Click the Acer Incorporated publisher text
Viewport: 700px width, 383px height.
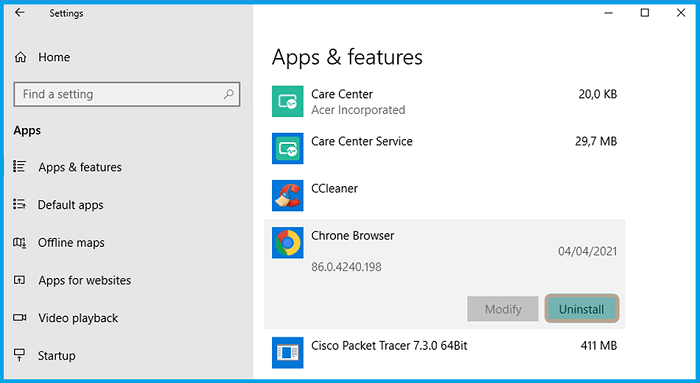[x=358, y=110]
